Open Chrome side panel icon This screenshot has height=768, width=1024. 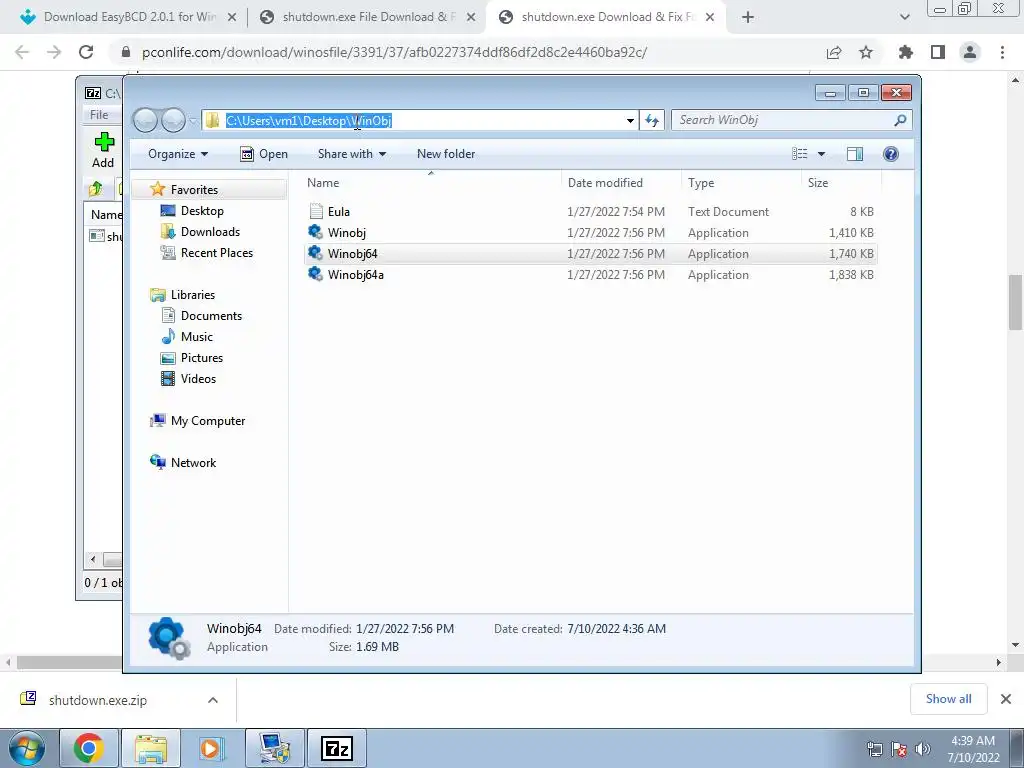coord(938,52)
